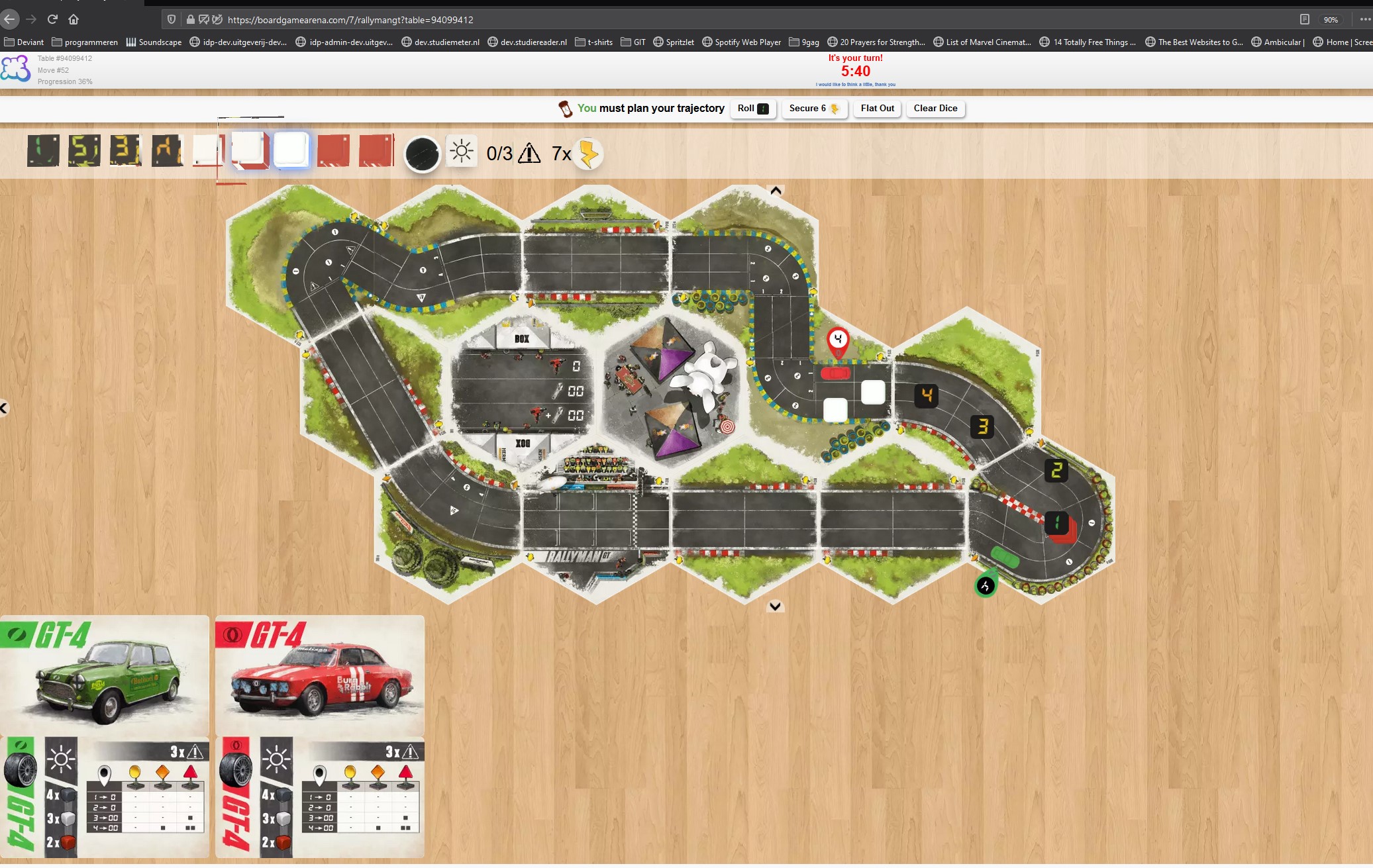
Task: Select the gear 1 die in tray
Action: 44,151
